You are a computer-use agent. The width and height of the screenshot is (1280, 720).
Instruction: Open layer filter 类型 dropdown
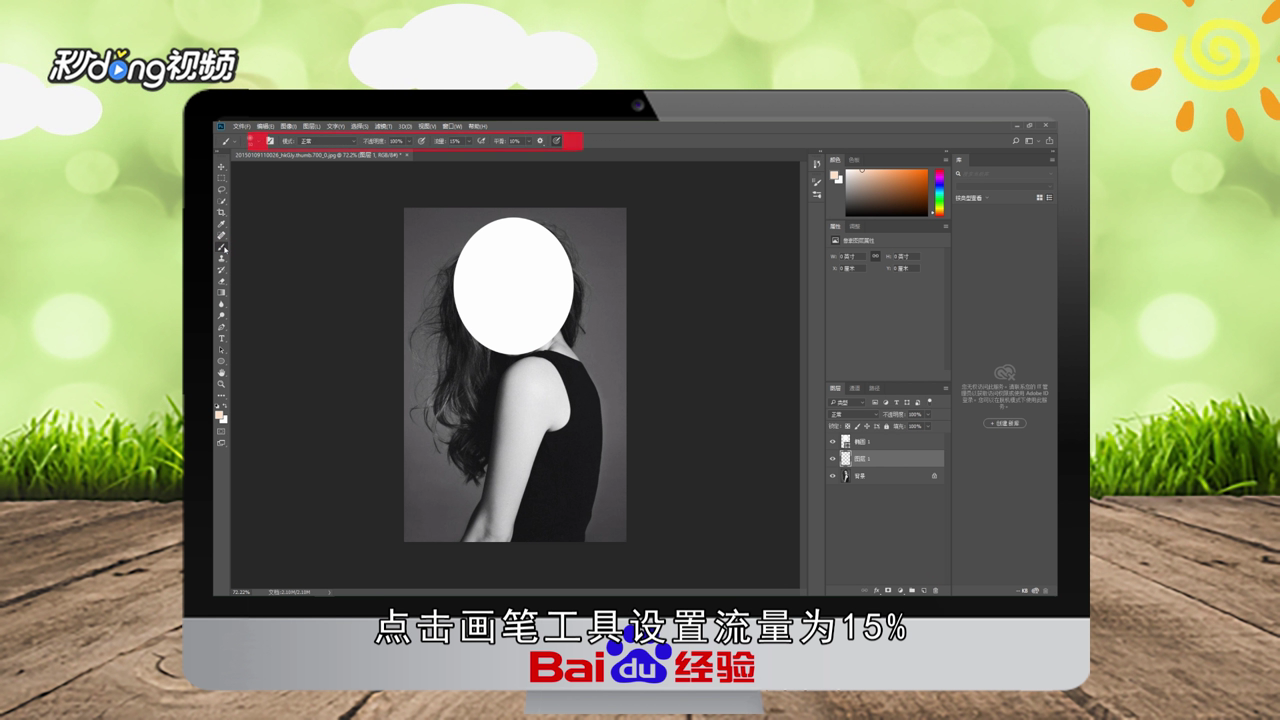pyautogui.click(x=846, y=402)
